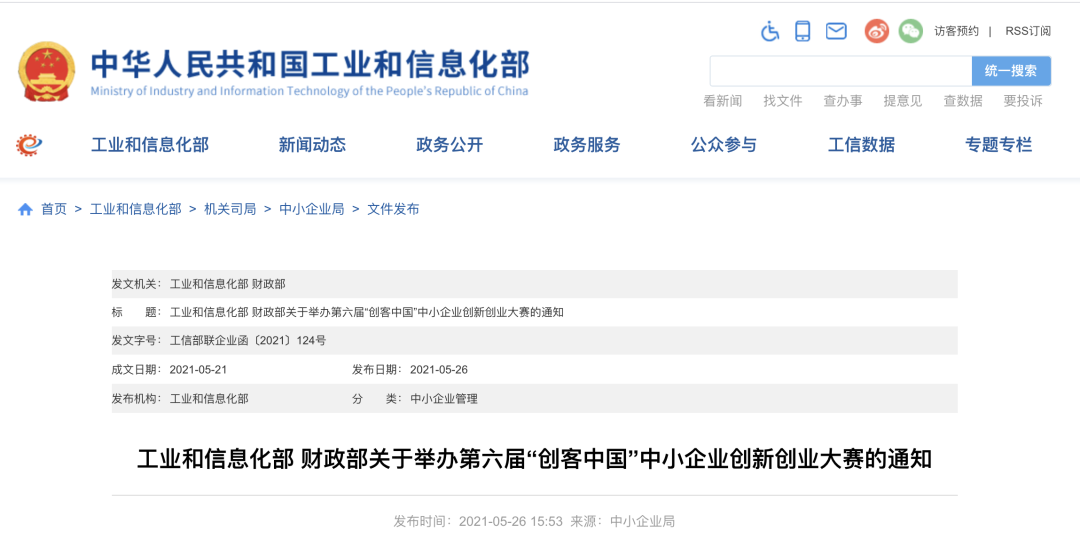Select 找文件 quick link
Image resolution: width=1080 pixels, height=555 pixels.
(782, 101)
